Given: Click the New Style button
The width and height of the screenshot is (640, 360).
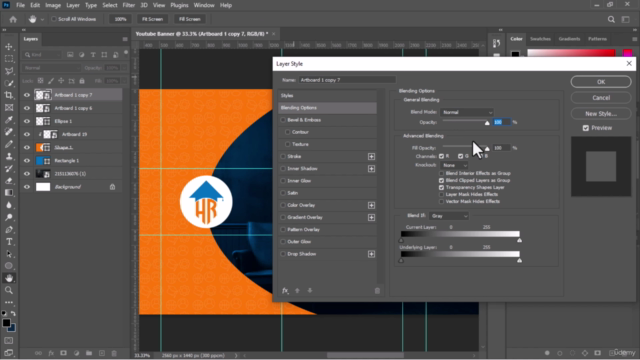Looking at the screenshot, I should [x=601, y=114].
